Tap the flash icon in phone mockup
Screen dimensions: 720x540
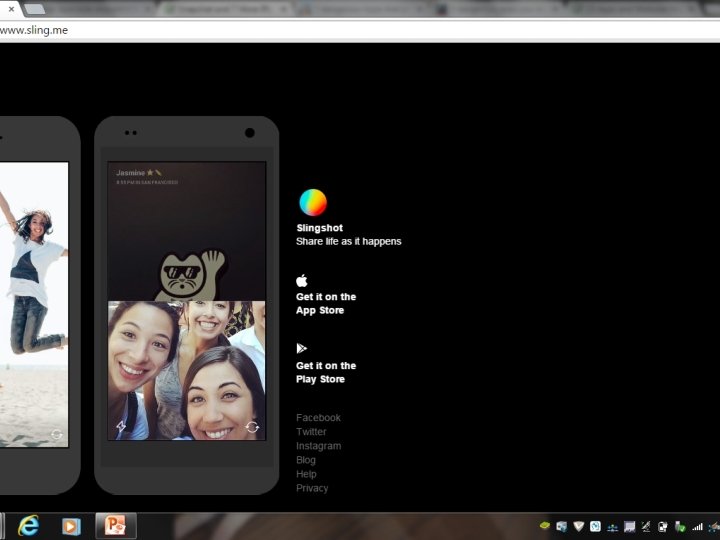pos(121,427)
